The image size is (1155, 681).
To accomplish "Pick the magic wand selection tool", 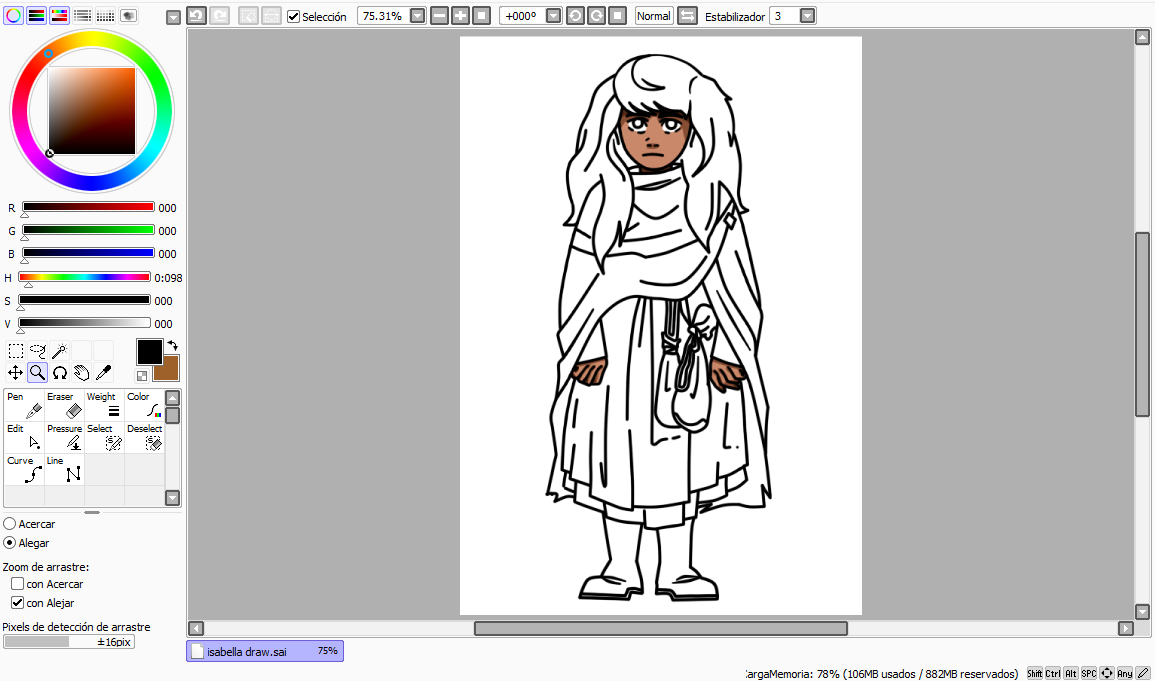I will point(60,351).
